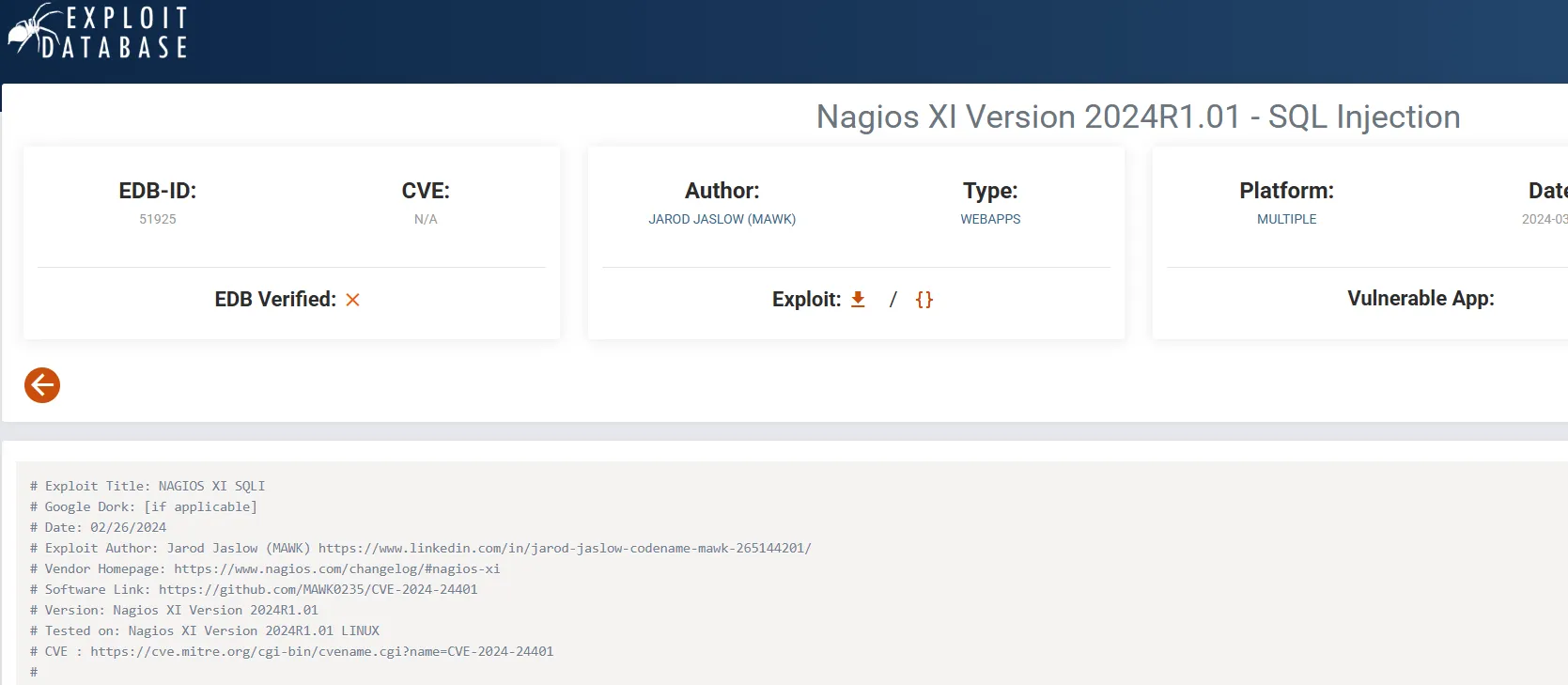Click the Exploit Title line in code block
Viewport: 1568px width, 685px height.
pos(147,486)
